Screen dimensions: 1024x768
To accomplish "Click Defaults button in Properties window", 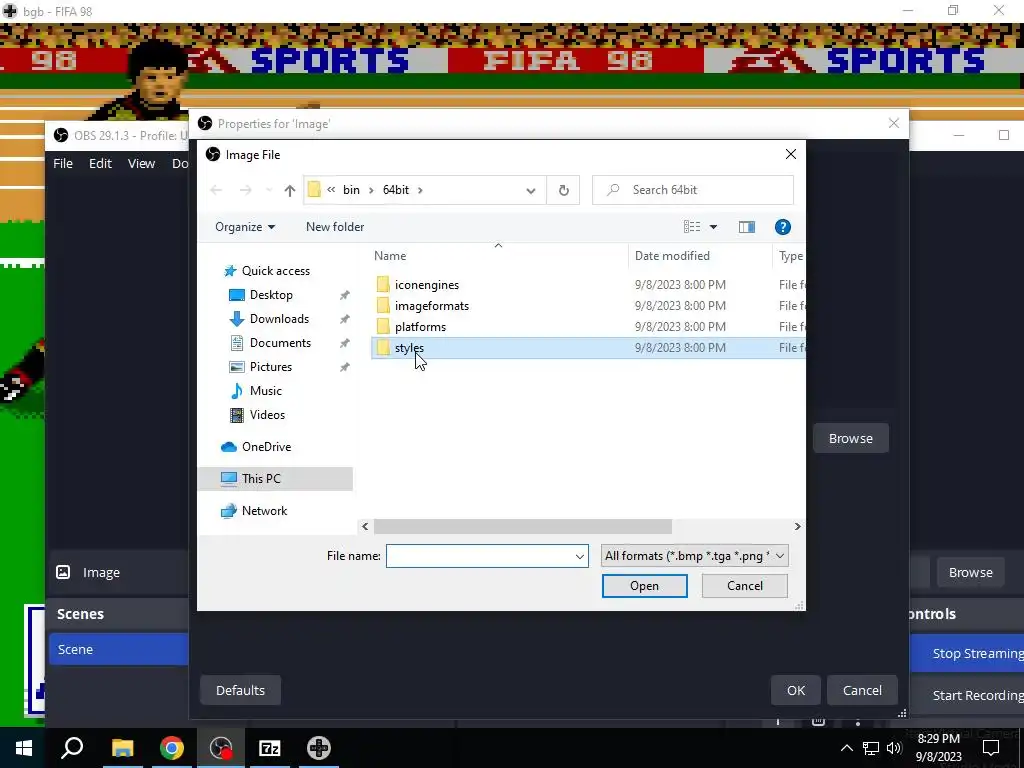I will pos(240,690).
